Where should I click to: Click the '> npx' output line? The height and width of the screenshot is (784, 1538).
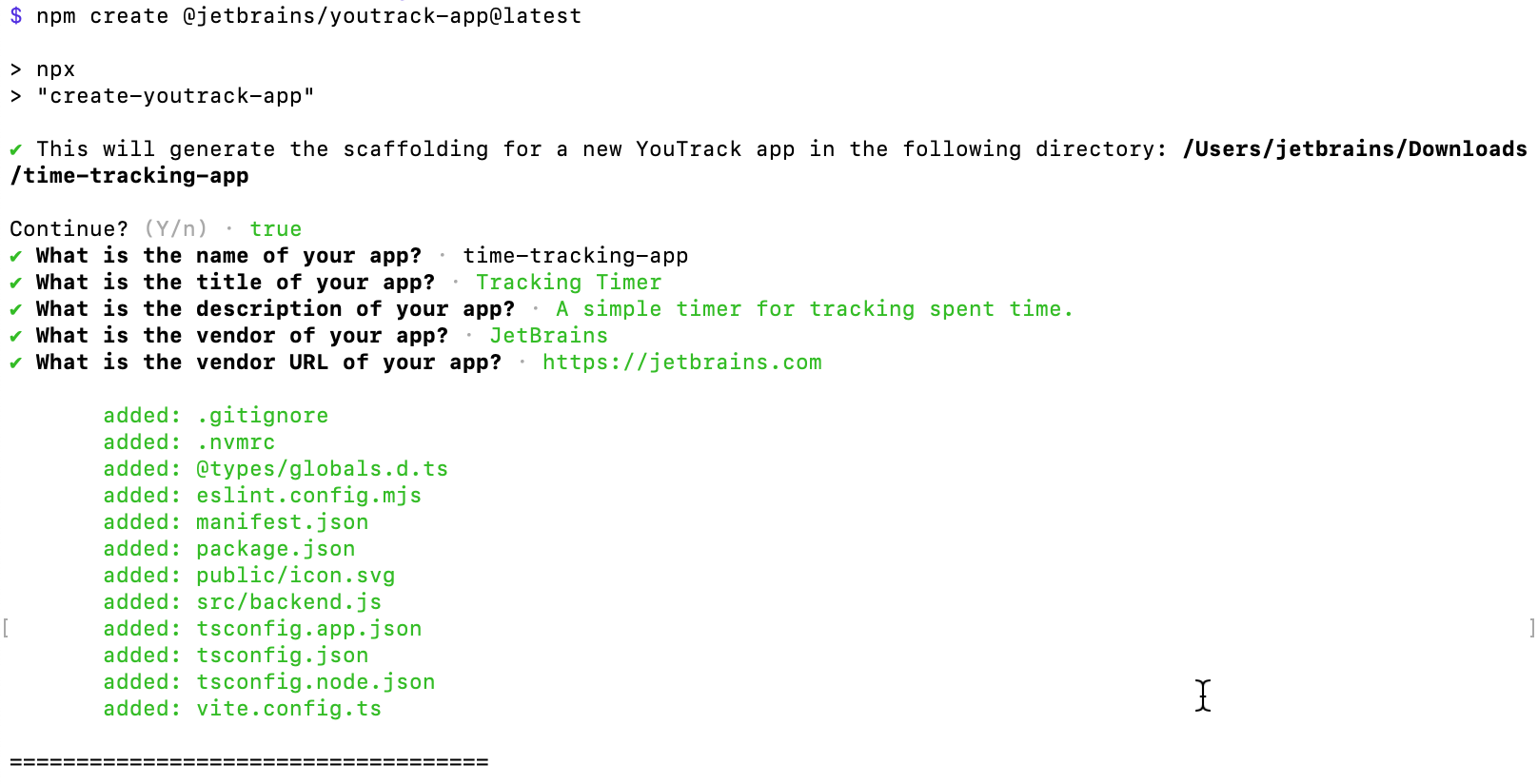point(43,69)
